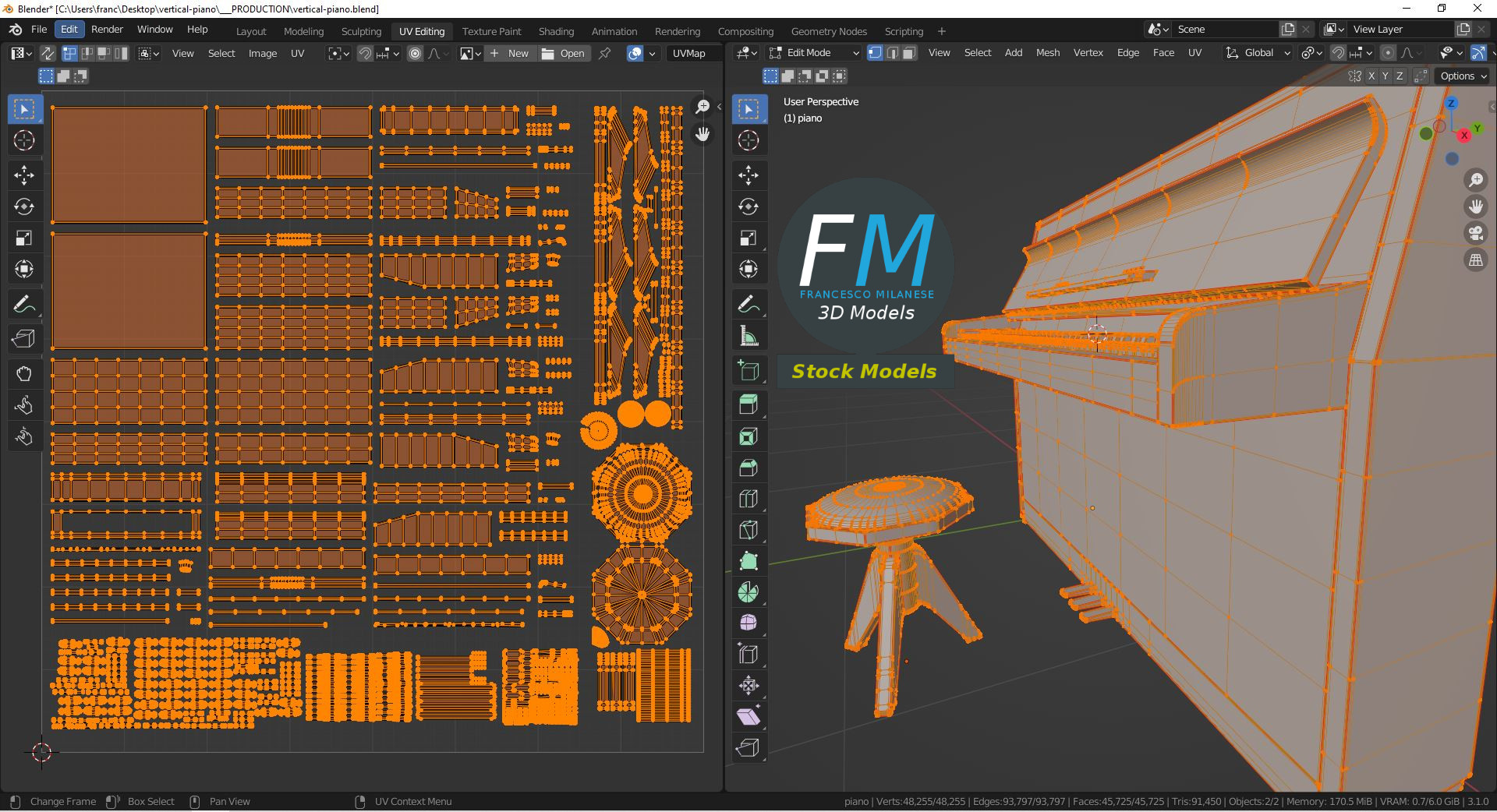Viewport: 1497px width, 812px height.
Task: Open the Render menu
Action: 107,29
